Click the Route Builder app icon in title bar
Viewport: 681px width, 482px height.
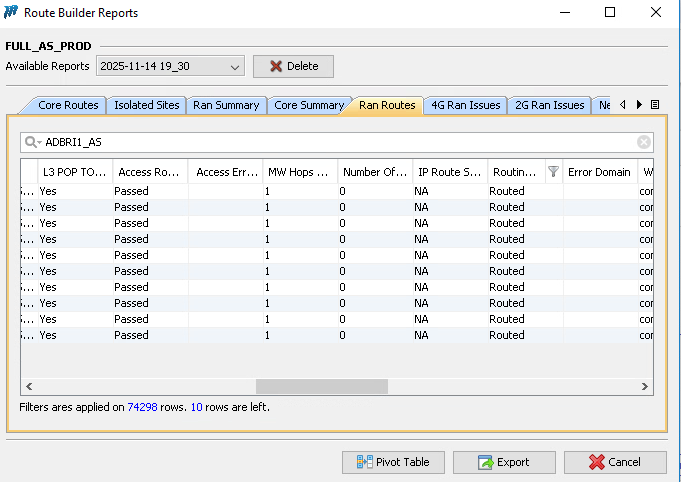[x=11, y=13]
